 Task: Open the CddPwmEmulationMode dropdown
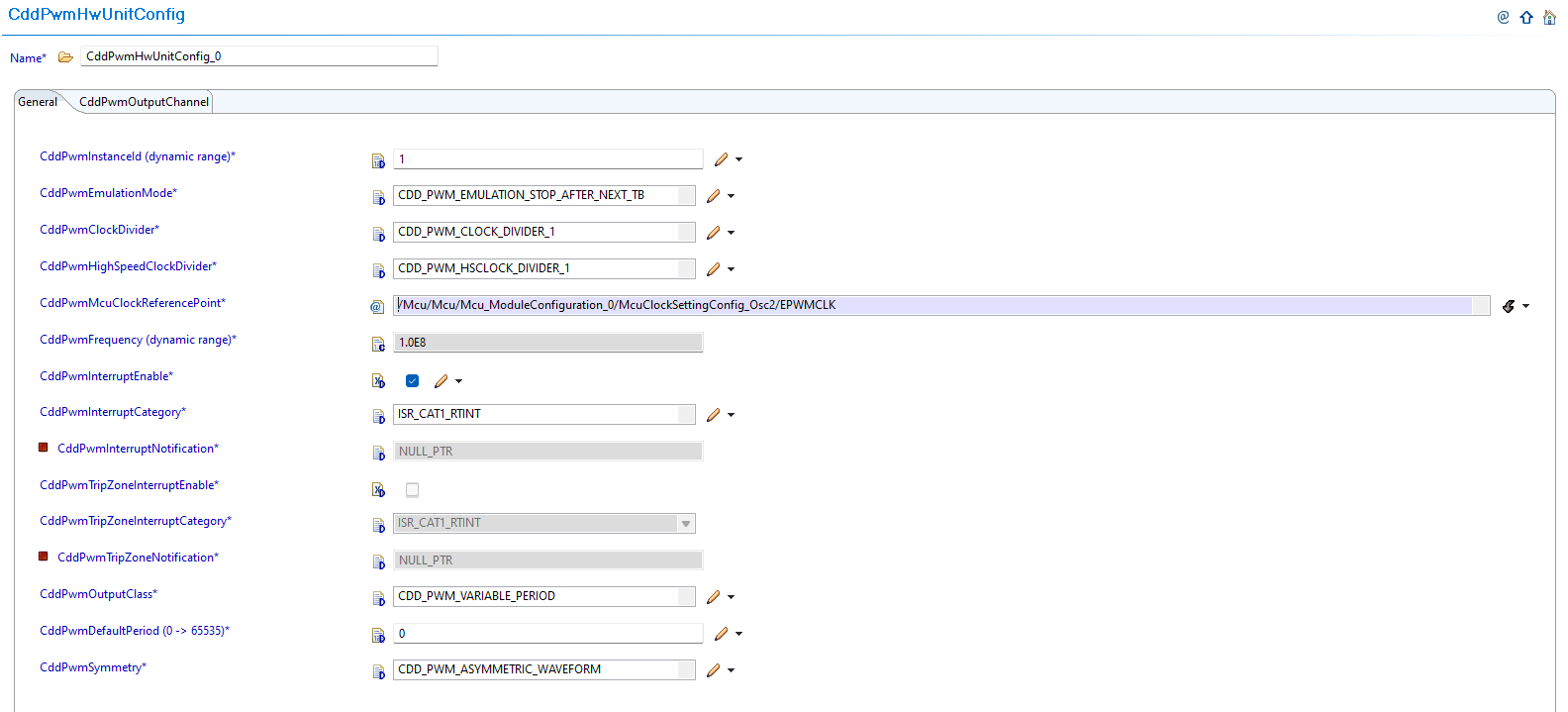[686, 196]
